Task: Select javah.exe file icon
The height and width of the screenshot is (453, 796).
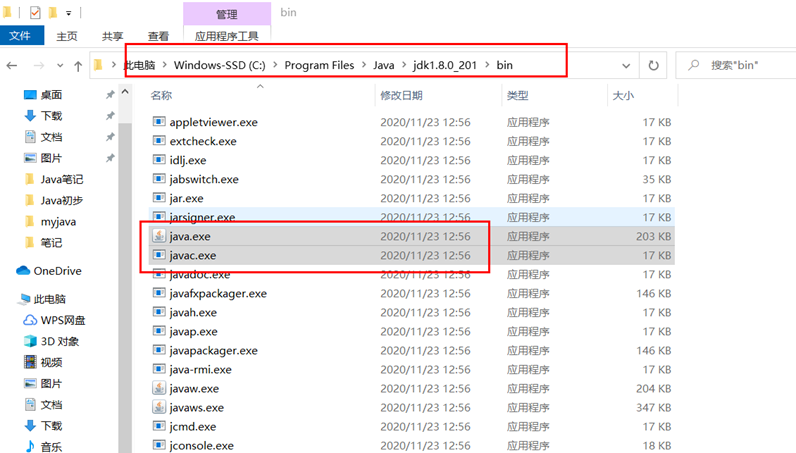Action: point(159,312)
